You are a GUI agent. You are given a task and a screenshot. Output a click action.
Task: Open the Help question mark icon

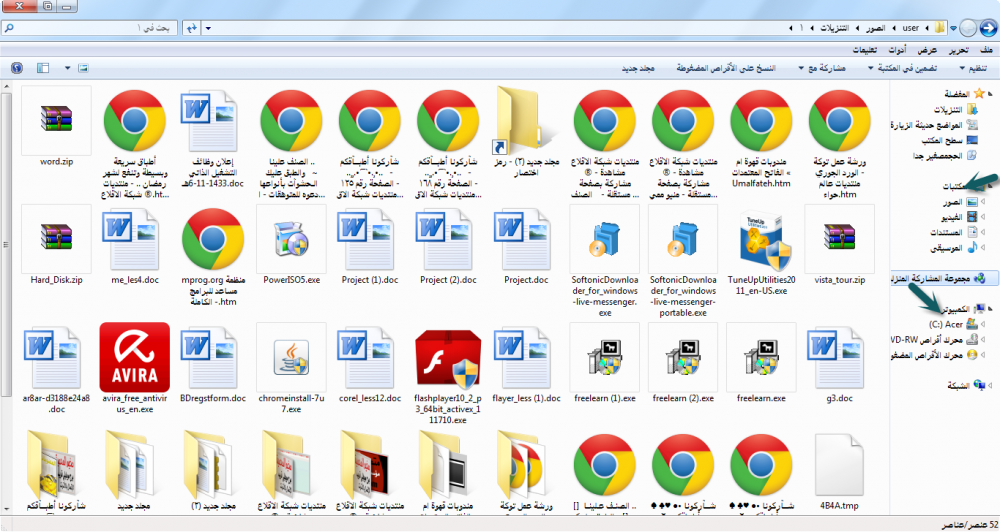point(16,68)
